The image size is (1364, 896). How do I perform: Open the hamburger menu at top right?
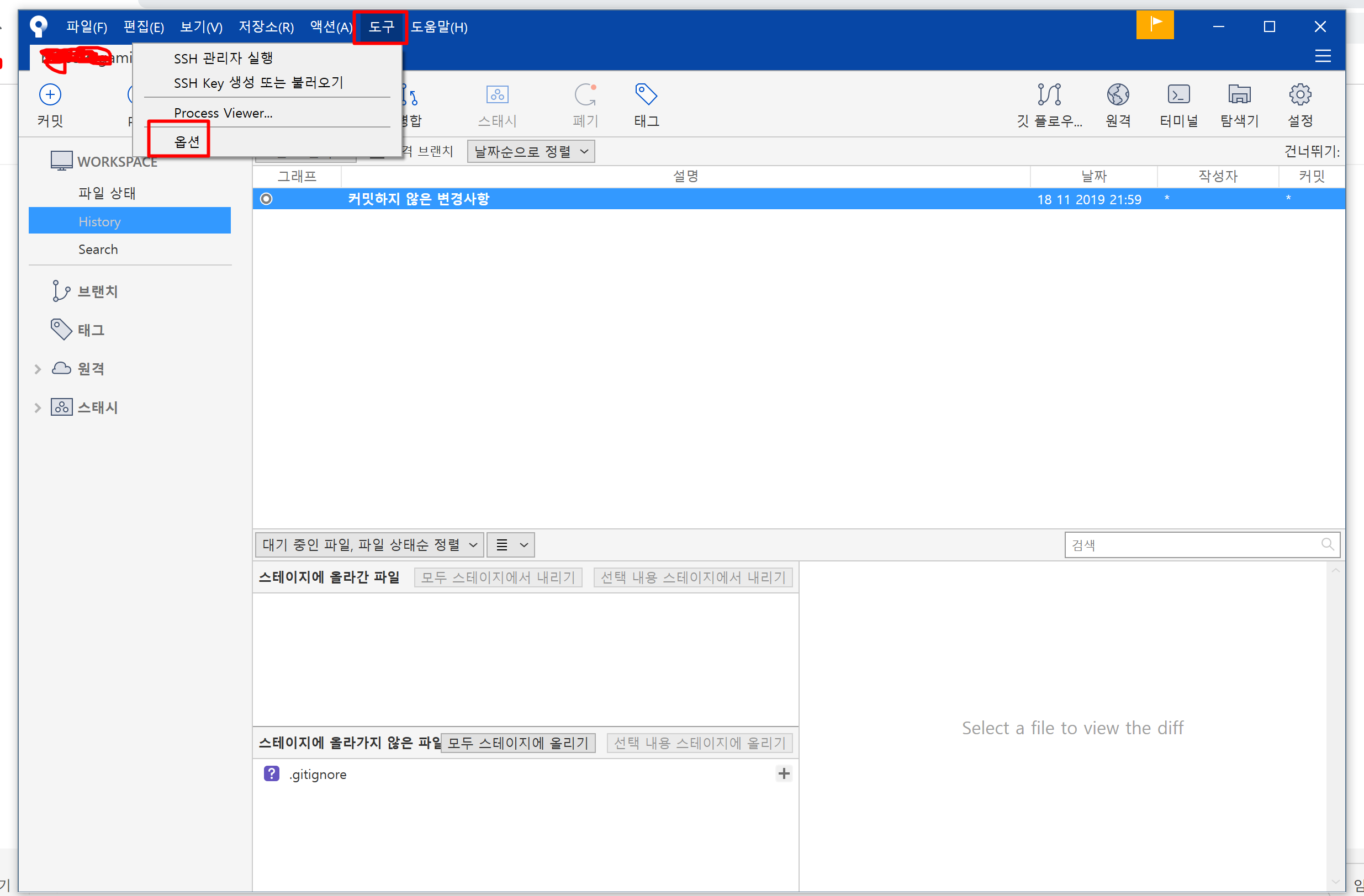1322,56
